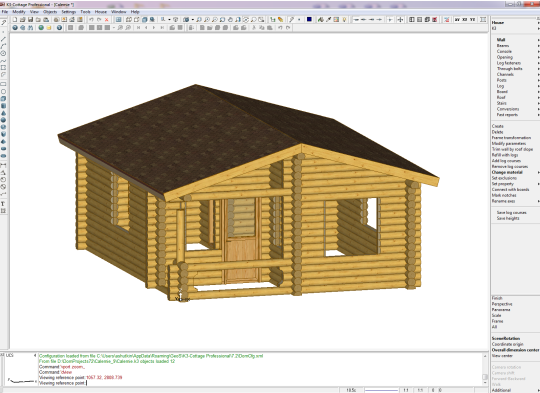Click the next frame arrow icon

tap(154, 28)
